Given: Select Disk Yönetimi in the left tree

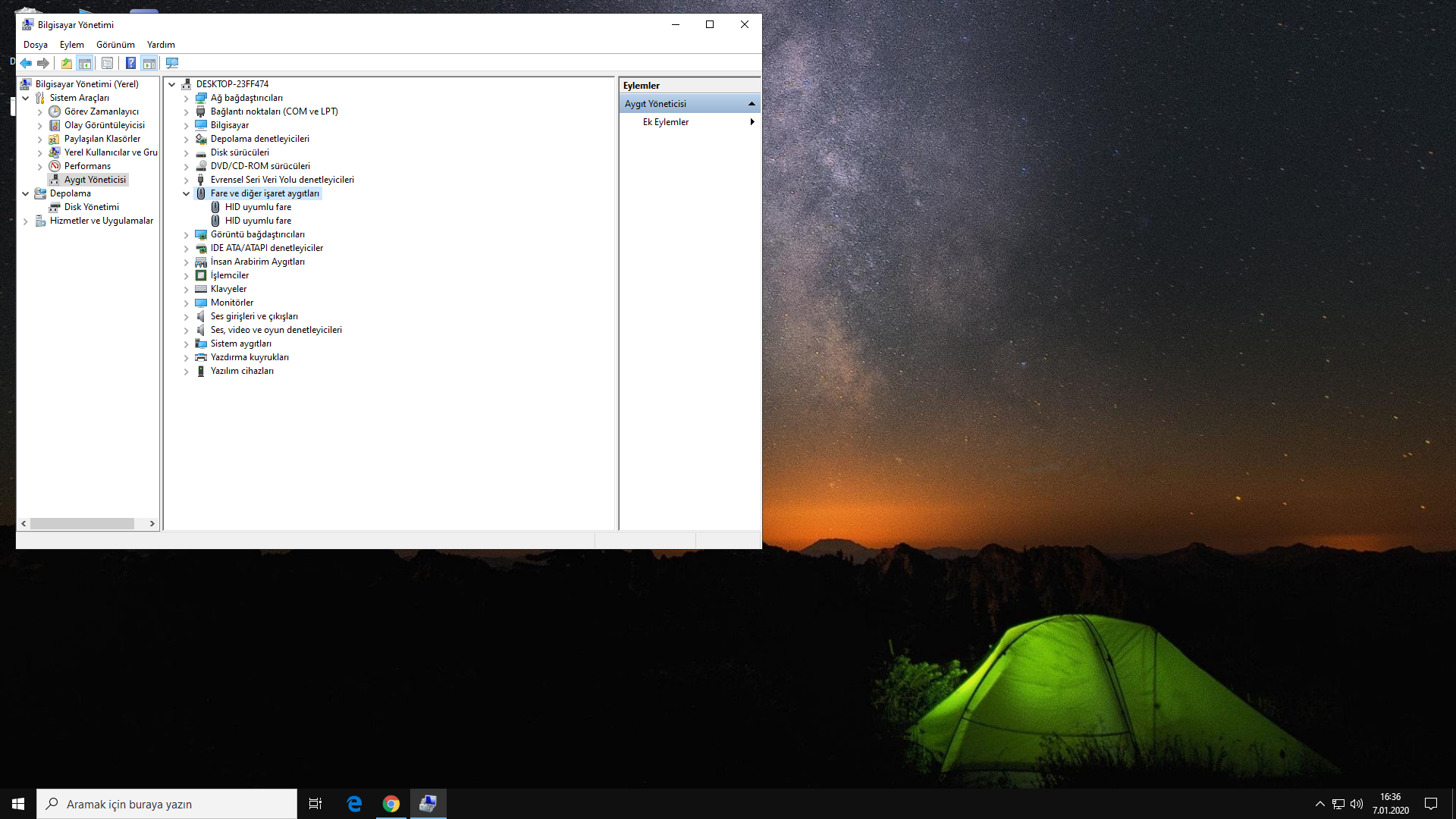Looking at the screenshot, I should point(91,207).
